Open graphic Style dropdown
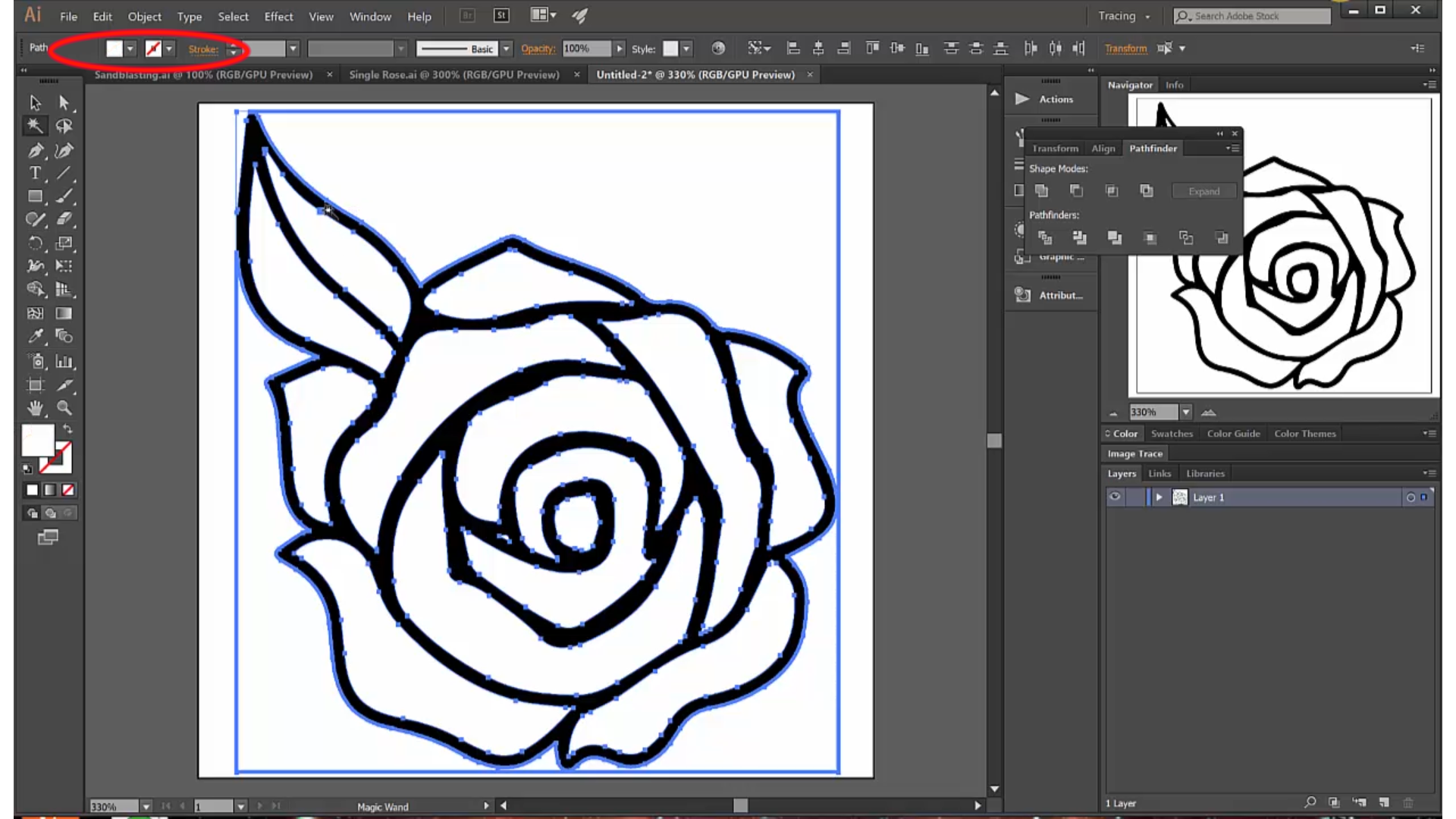This screenshot has width=1456, height=819. click(686, 49)
